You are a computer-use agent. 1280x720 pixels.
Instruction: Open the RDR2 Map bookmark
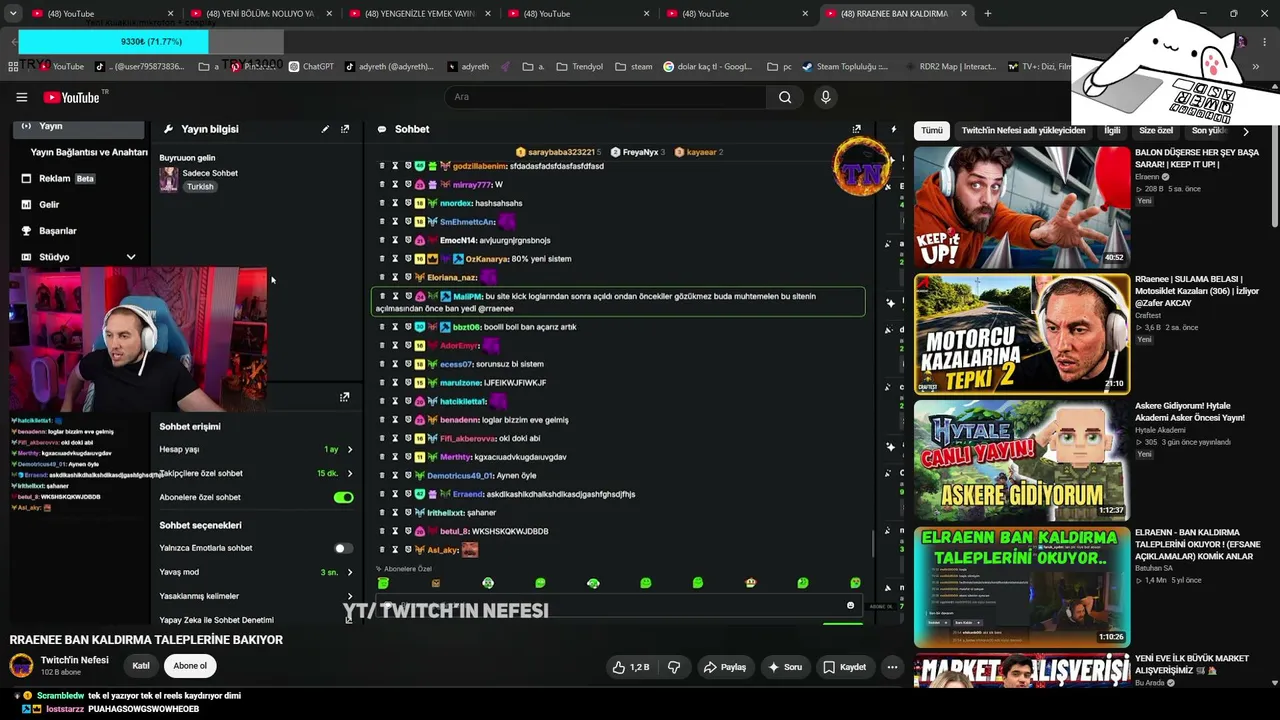pos(950,66)
